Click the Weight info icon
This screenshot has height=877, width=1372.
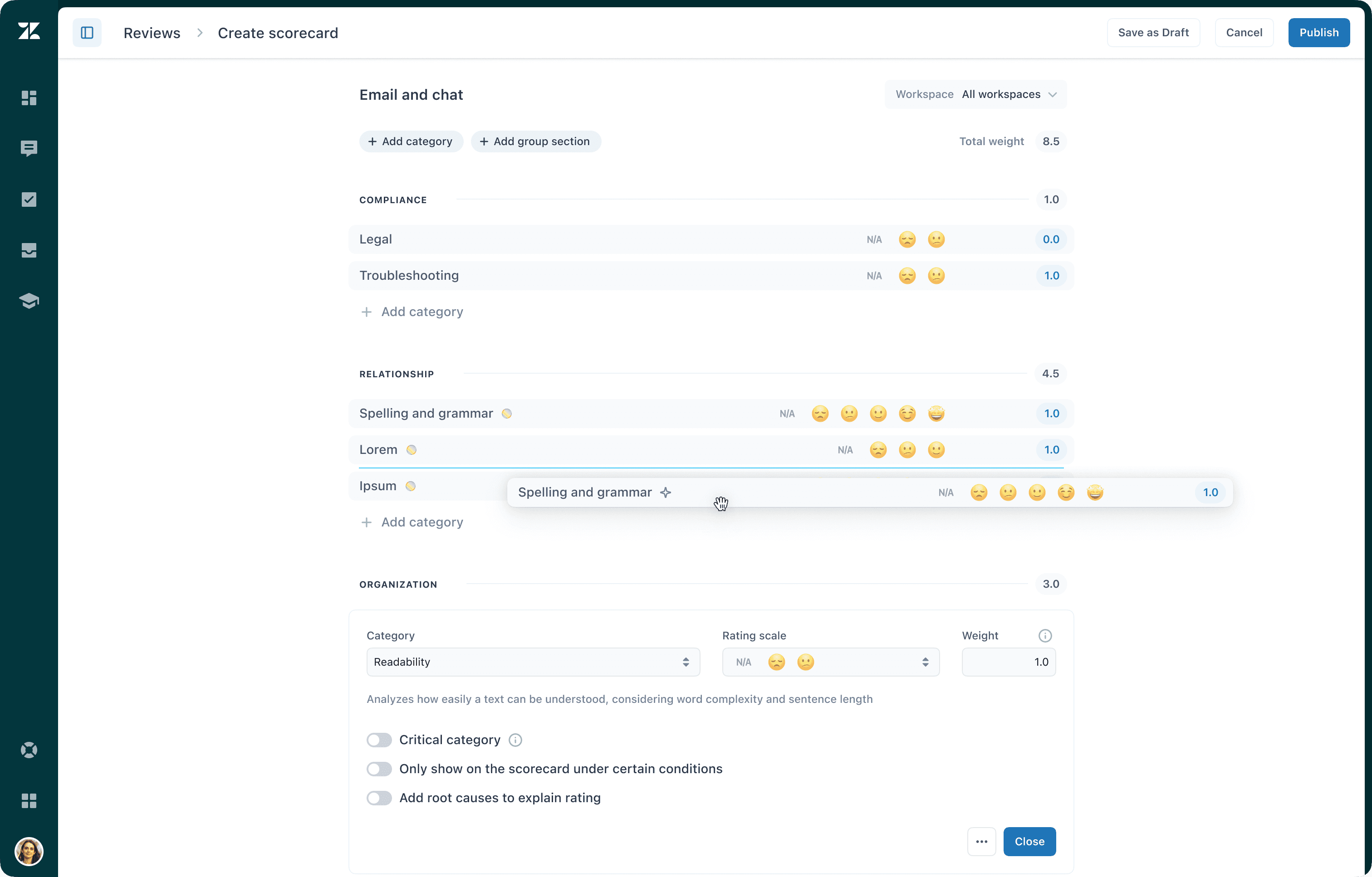1045,636
